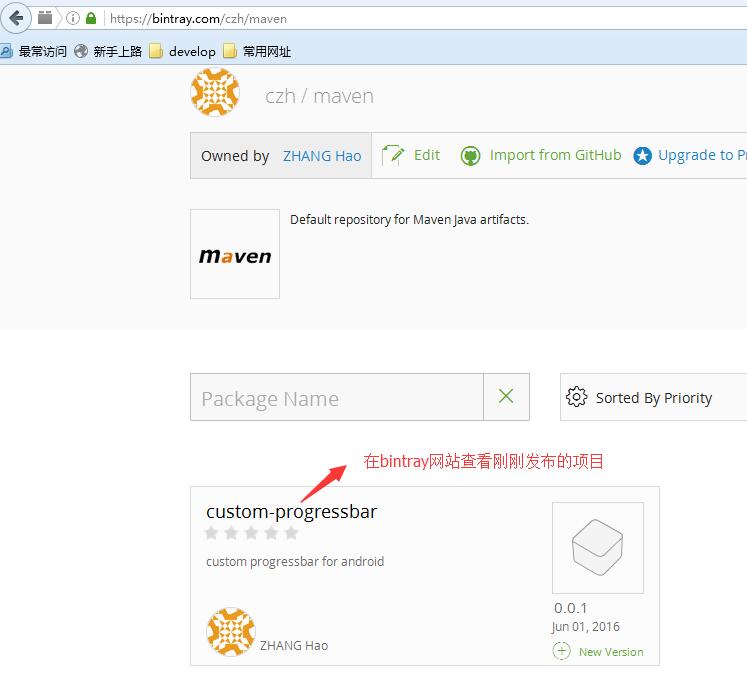
Task: Open the 常用网址 bookmarks folder
Action: coord(257,51)
